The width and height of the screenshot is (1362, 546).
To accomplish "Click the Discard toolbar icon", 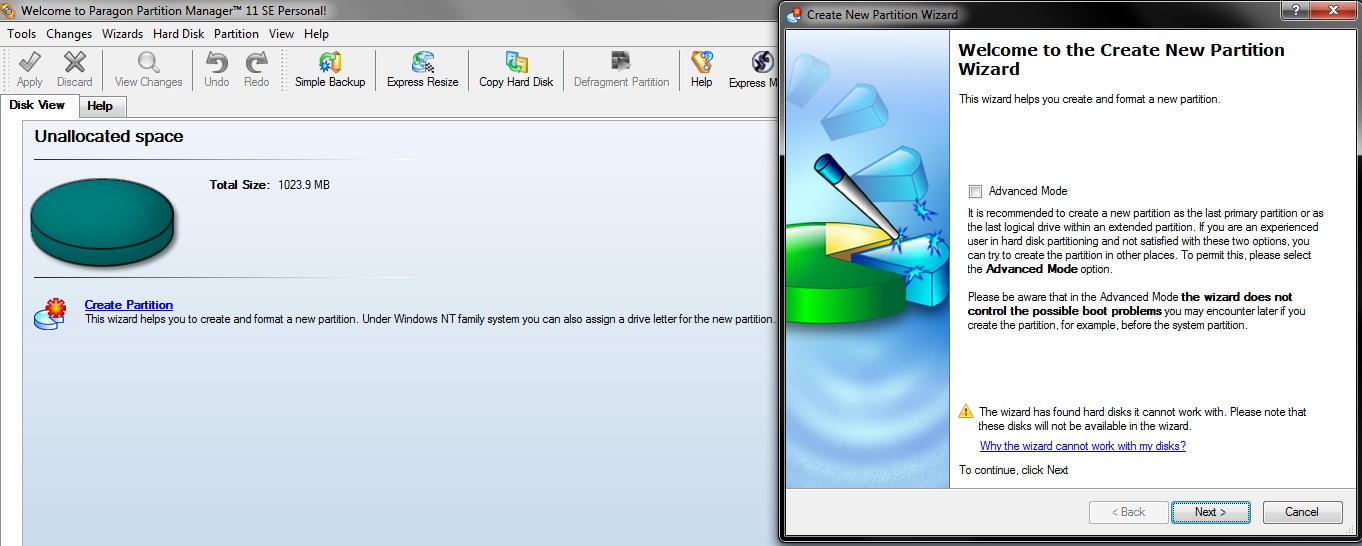I will (75, 70).
